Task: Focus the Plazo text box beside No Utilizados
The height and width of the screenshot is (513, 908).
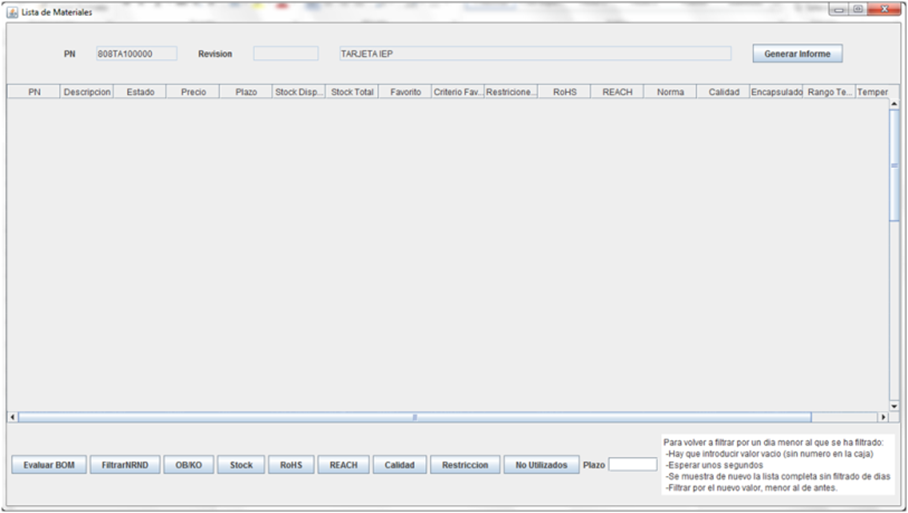Action: pos(632,465)
